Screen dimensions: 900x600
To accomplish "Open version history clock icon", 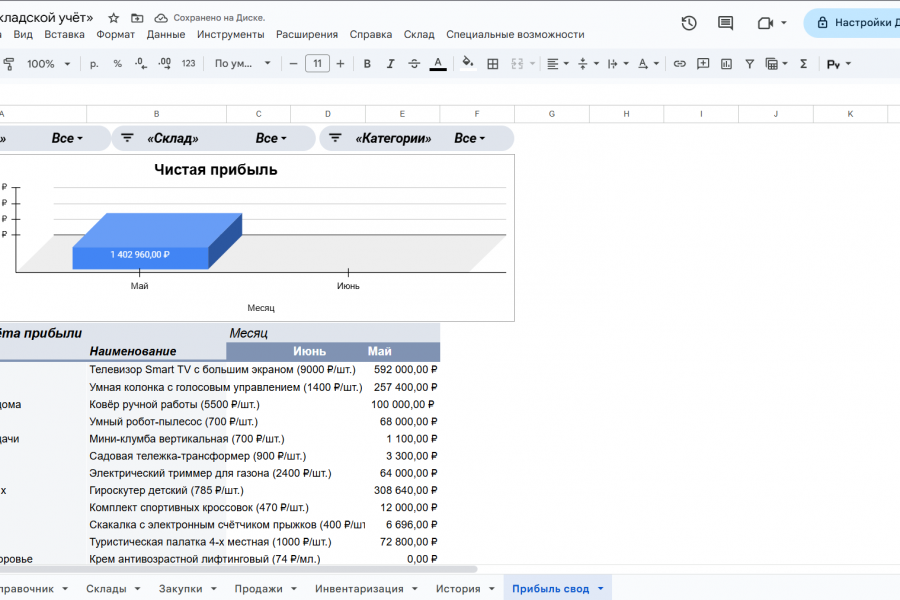I will click(689, 23).
